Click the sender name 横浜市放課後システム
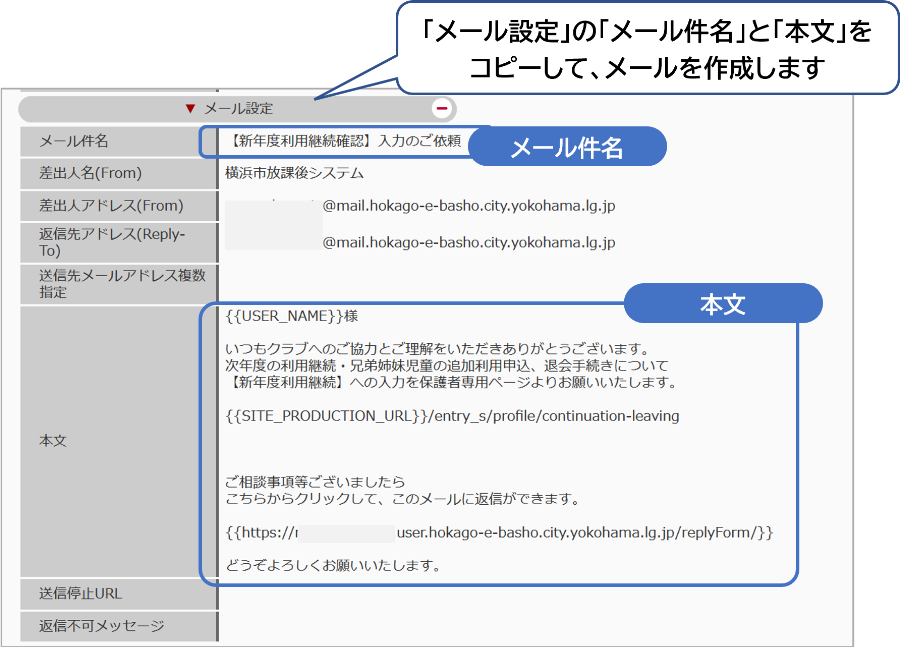The height and width of the screenshot is (647, 900). (x=294, y=173)
